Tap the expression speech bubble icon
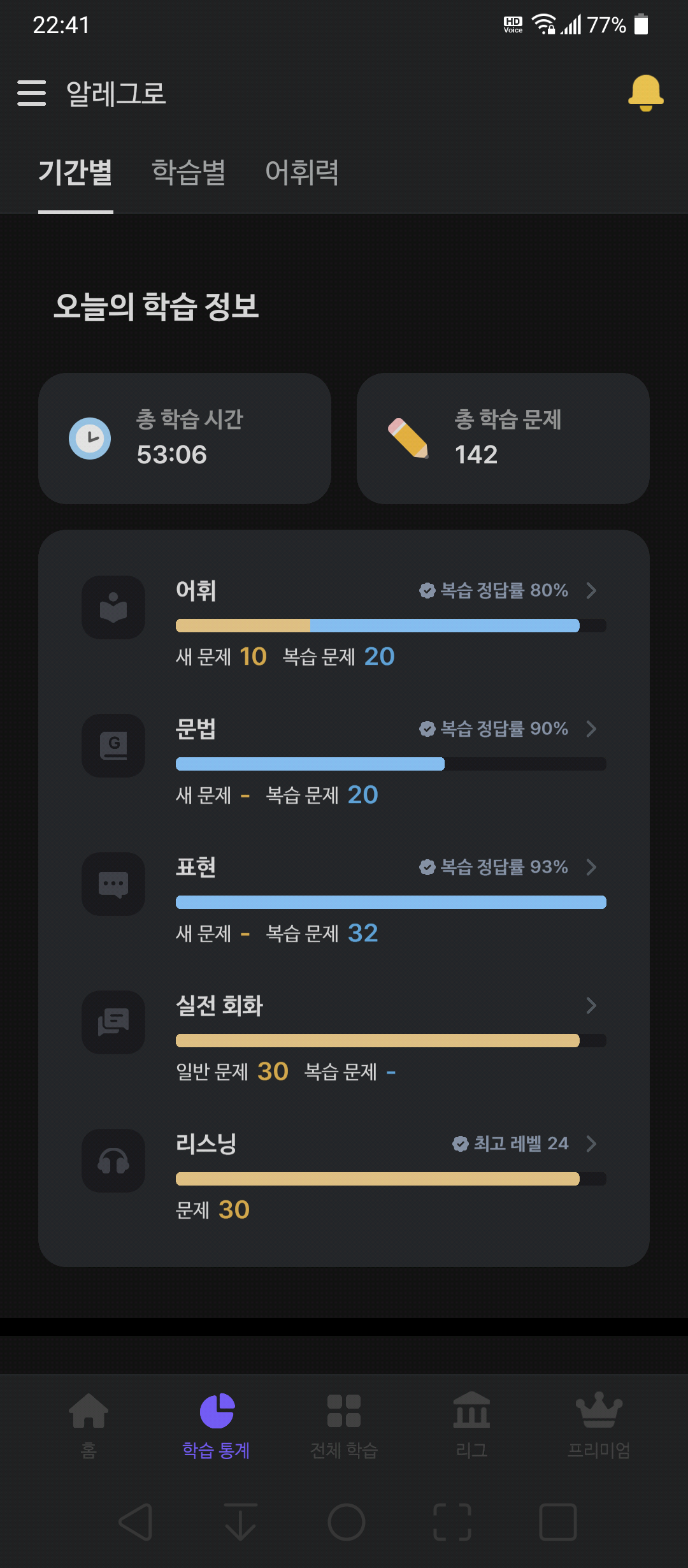This screenshot has height=1568, width=688. pyautogui.click(x=113, y=884)
